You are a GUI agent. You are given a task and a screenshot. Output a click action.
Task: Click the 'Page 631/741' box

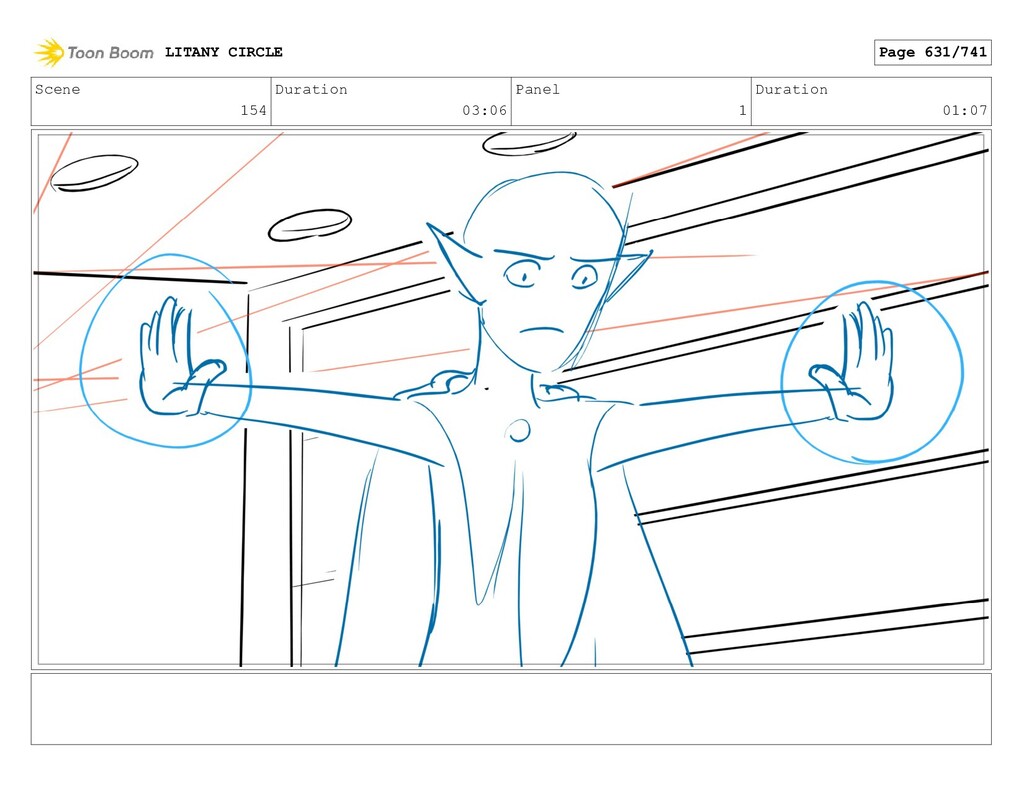(933, 52)
